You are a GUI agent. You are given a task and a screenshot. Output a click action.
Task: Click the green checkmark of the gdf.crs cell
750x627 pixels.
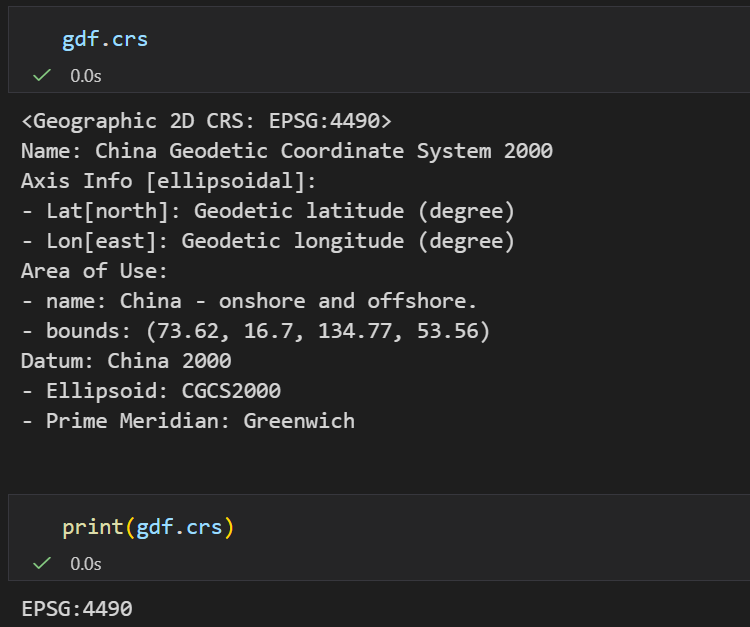pos(42,75)
